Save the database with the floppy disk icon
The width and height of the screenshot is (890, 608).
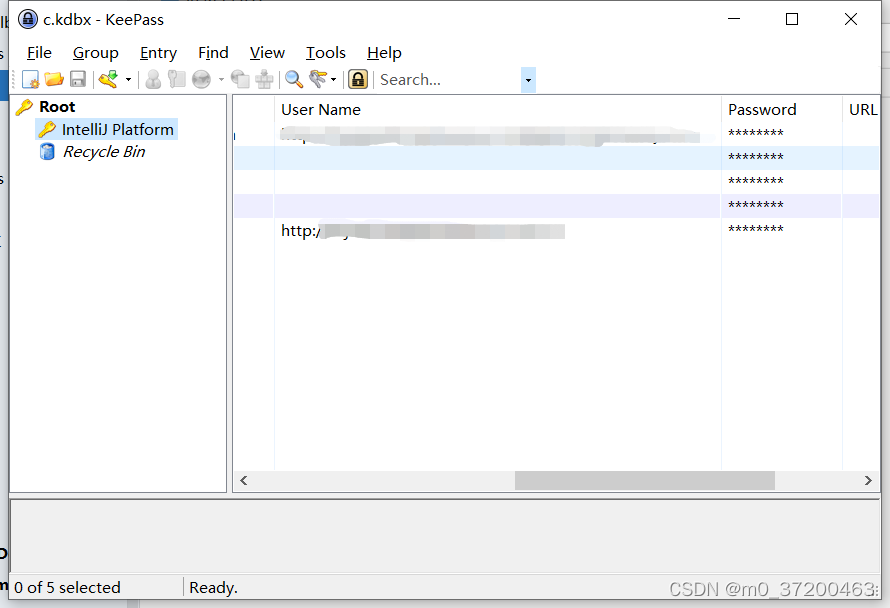(x=78, y=79)
